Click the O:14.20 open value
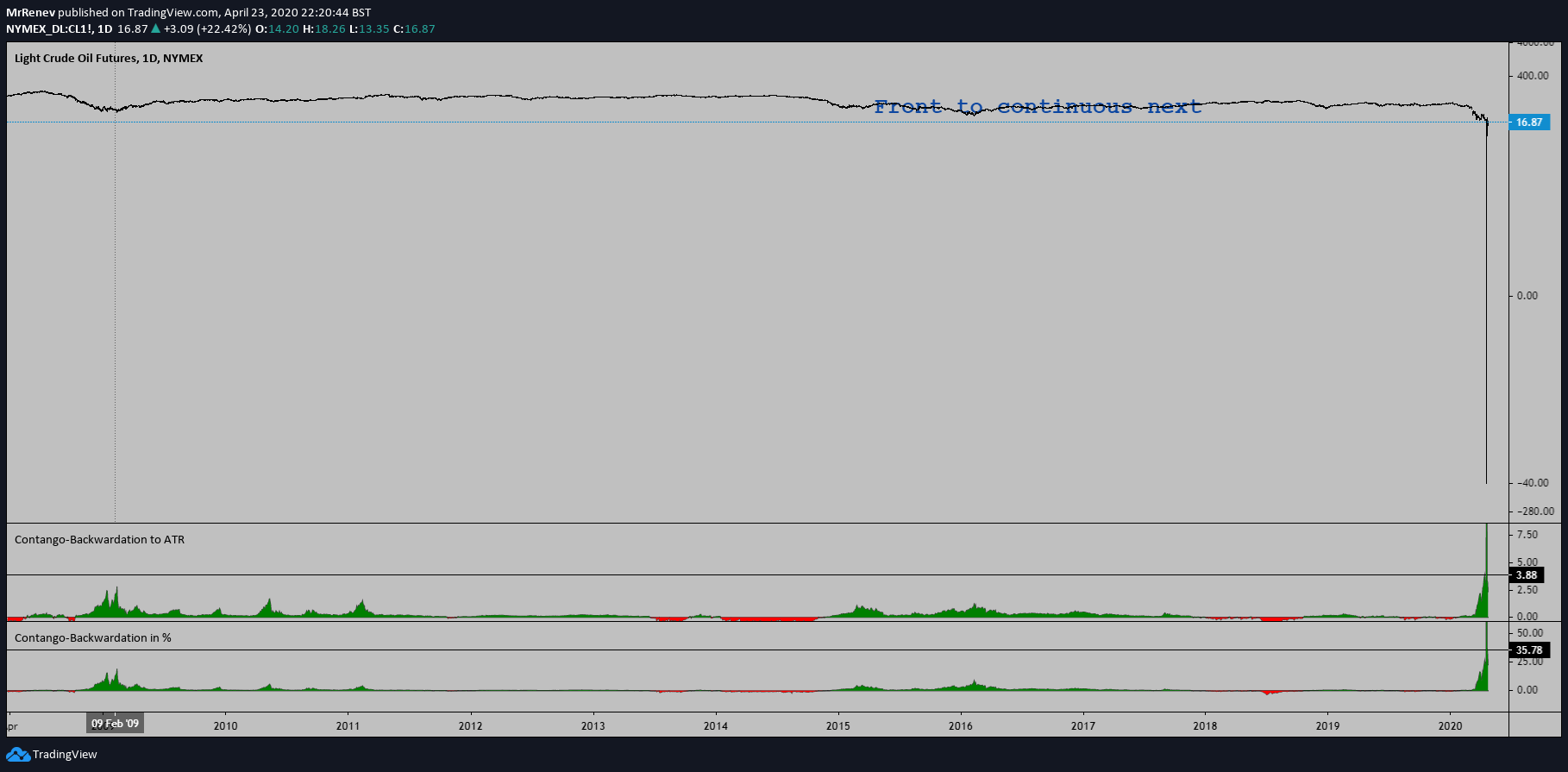Image resolution: width=1568 pixels, height=772 pixels. pyautogui.click(x=277, y=28)
